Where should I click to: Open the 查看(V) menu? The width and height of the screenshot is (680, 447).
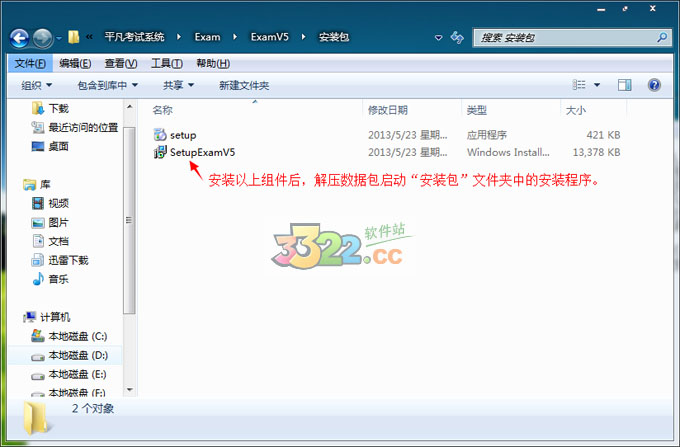[x=121, y=64]
